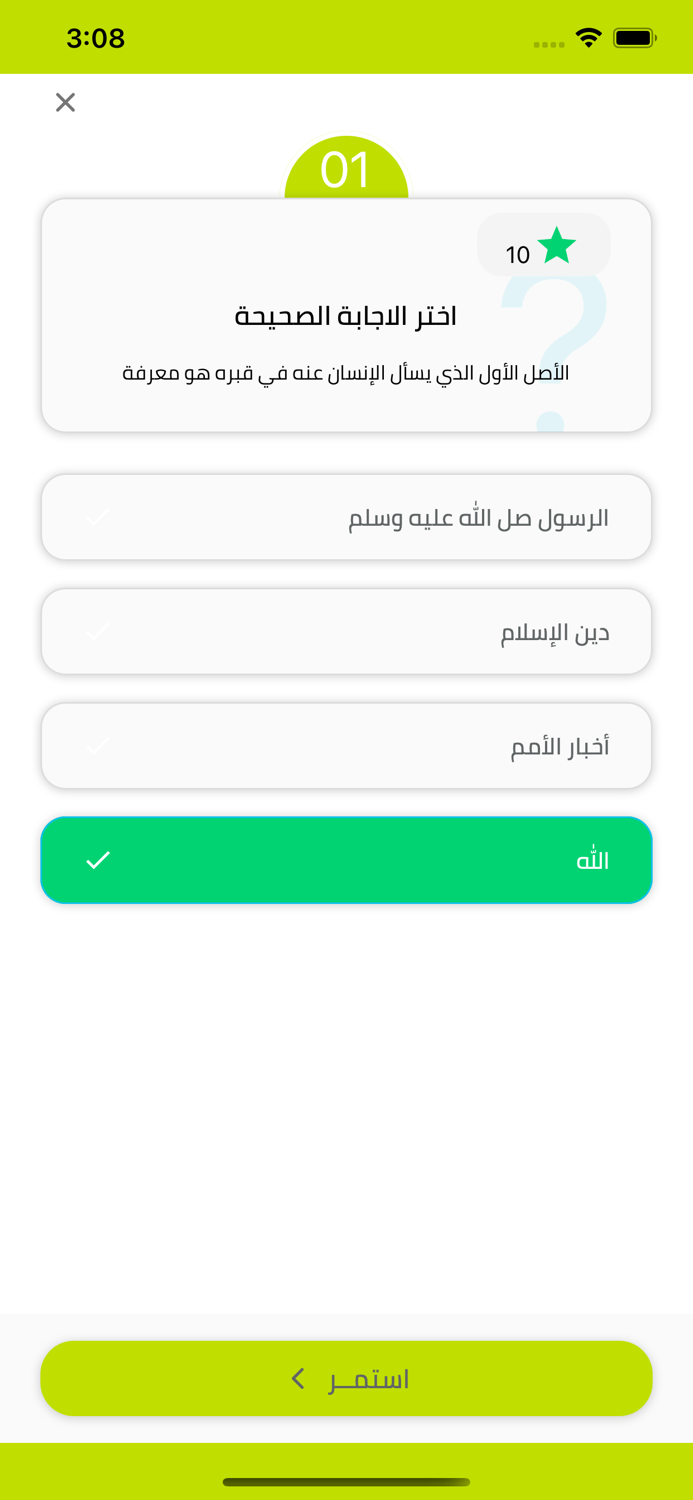This screenshot has height=1500, width=693.
Task: Tap the battery icon in the status bar
Action: (x=634, y=36)
